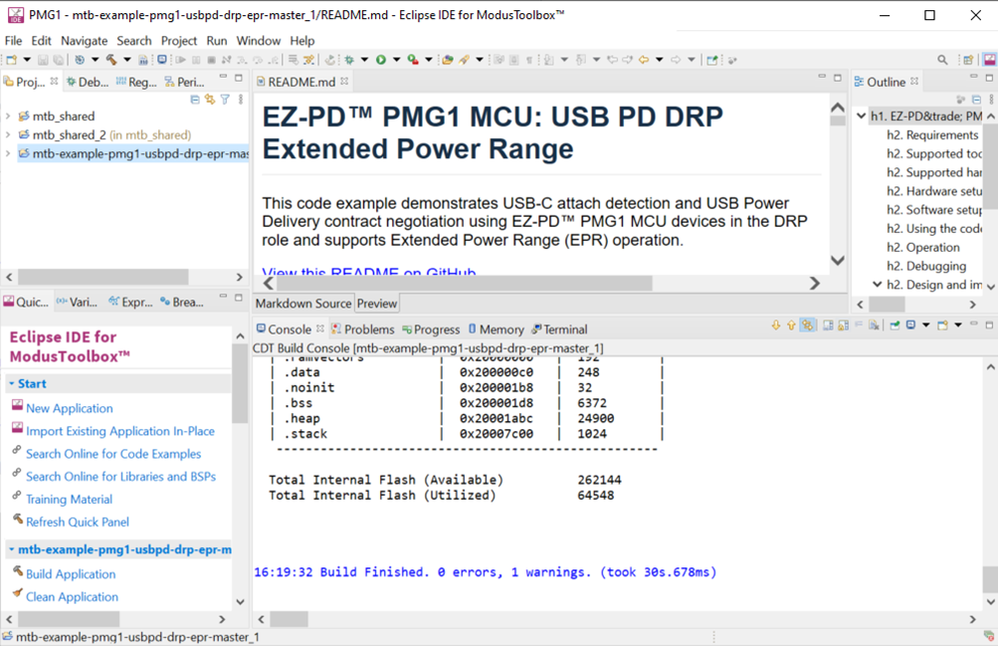Viewport: 998px width, 646px height.
Task: Toggle Pin Console icon
Action: point(895,325)
